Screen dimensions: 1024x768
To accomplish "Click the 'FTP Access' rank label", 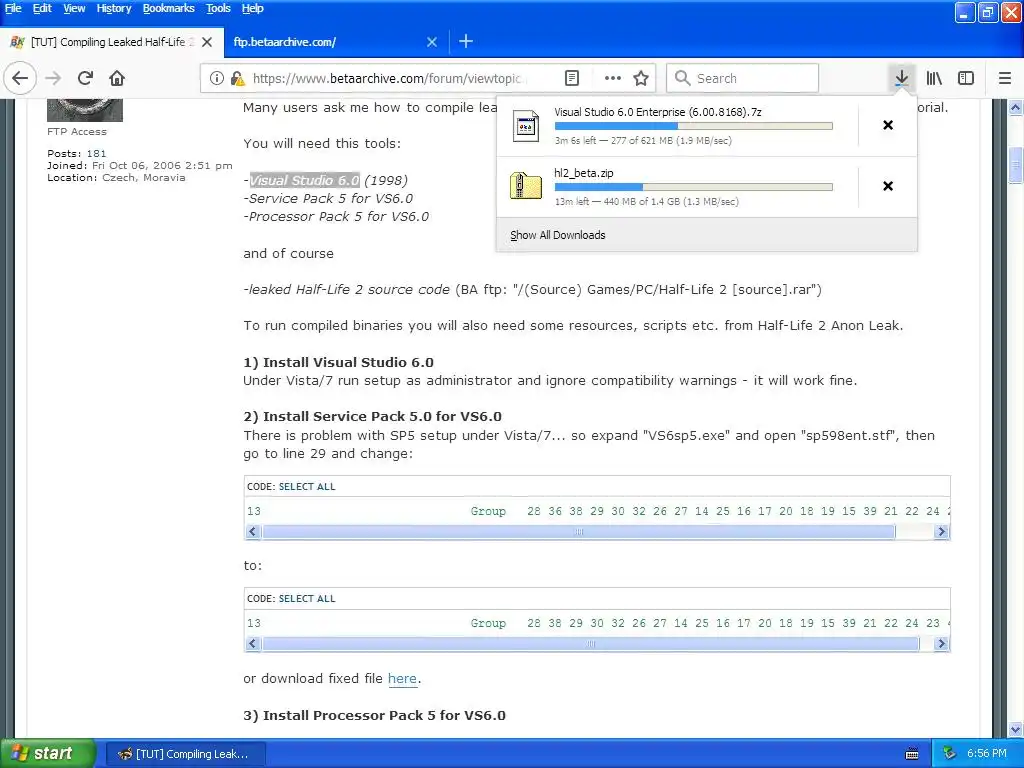I will pyautogui.click(x=76, y=132).
